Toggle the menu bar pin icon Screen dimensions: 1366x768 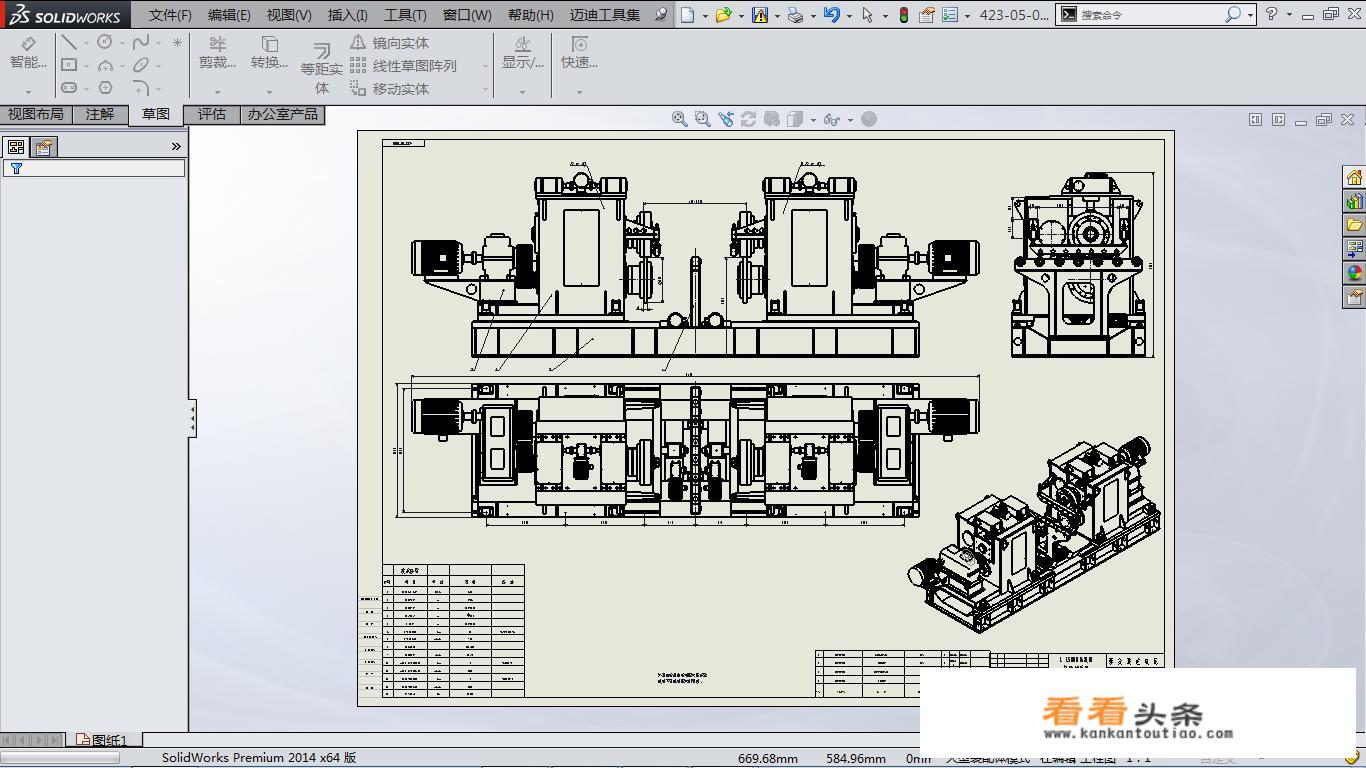[660, 15]
